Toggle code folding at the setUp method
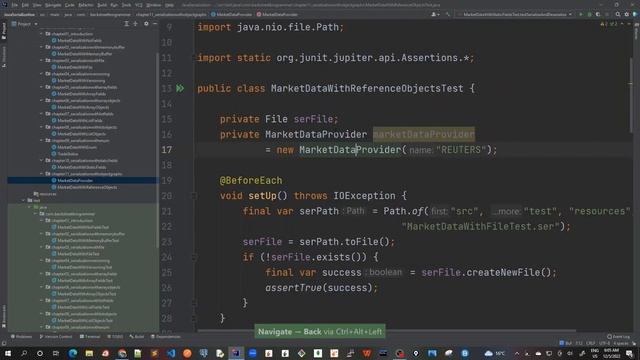Image resolution: width=640 pixels, height=360 pixels. [x=195, y=196]
